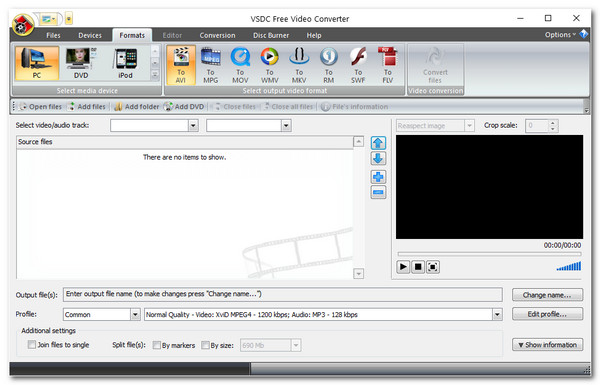Expand the second video/audio track dropdown

click(286, 126)
